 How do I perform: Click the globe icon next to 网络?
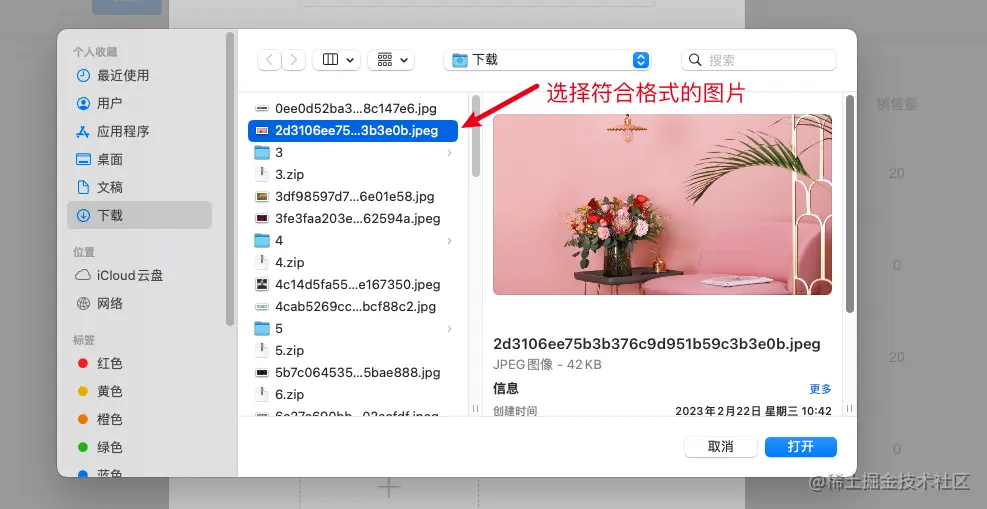point(83,304)
